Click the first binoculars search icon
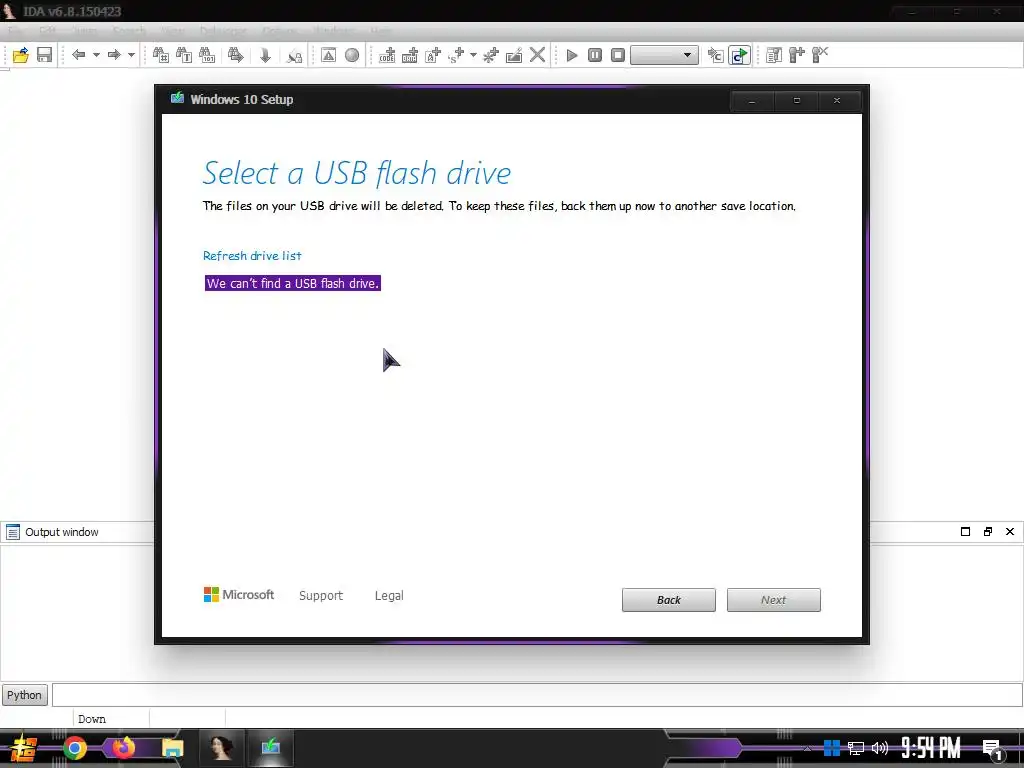Image resolution: width=1024 pixels, height=768 pixels. pos(161,55)
